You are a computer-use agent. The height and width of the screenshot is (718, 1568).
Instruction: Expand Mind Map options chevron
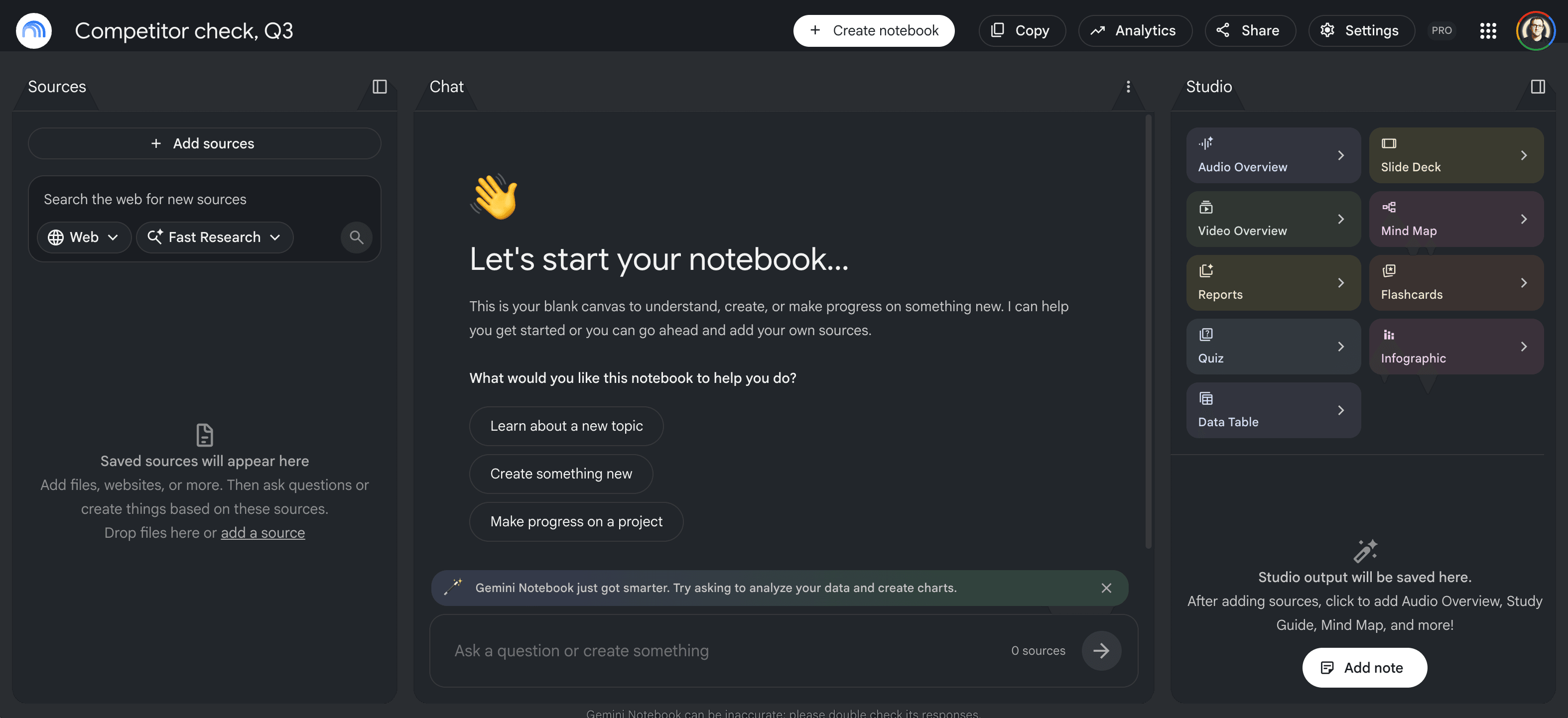(1523, 219)
